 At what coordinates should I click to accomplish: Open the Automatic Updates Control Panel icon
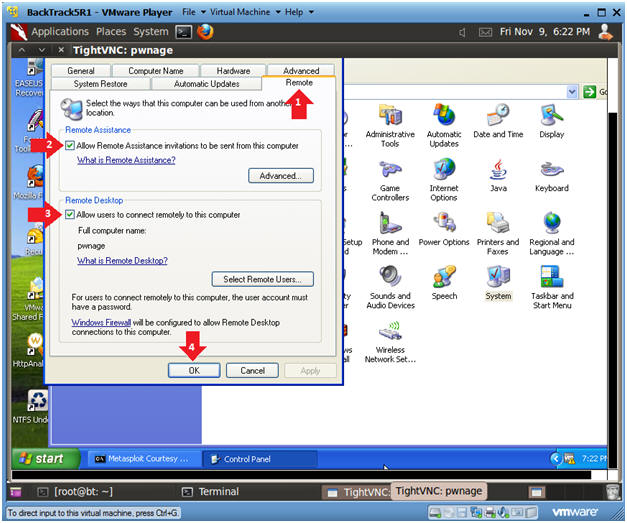444,125
